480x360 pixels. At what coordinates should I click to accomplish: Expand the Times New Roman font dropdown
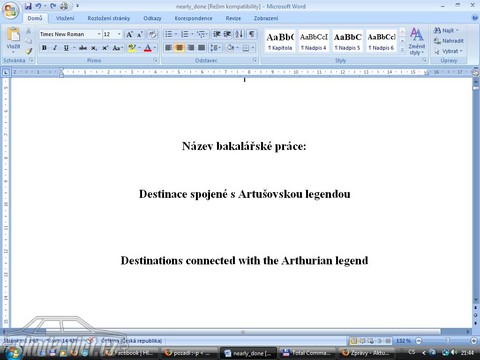click(99, 34)
